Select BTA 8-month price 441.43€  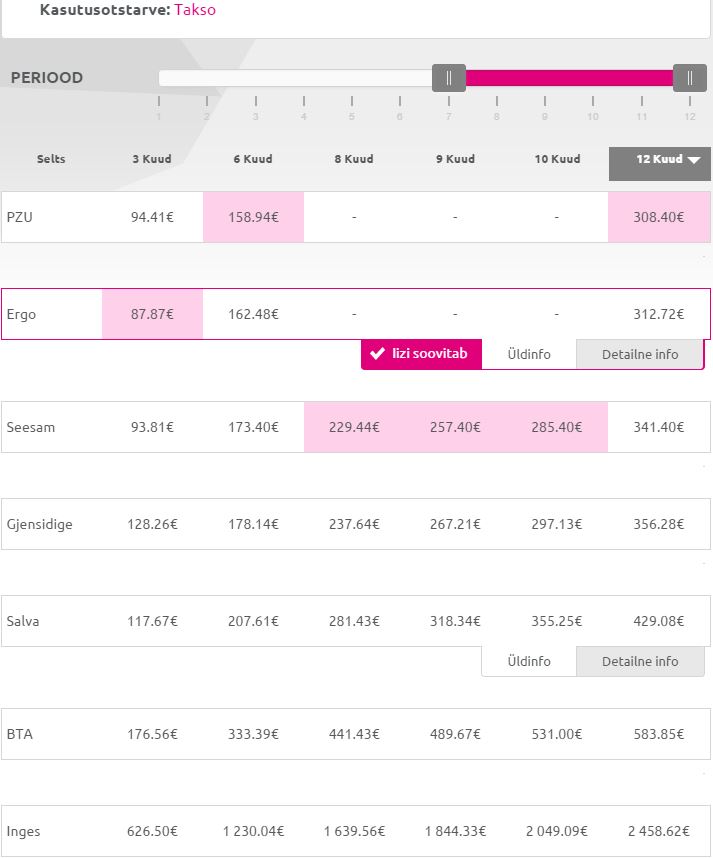(354, 734)
